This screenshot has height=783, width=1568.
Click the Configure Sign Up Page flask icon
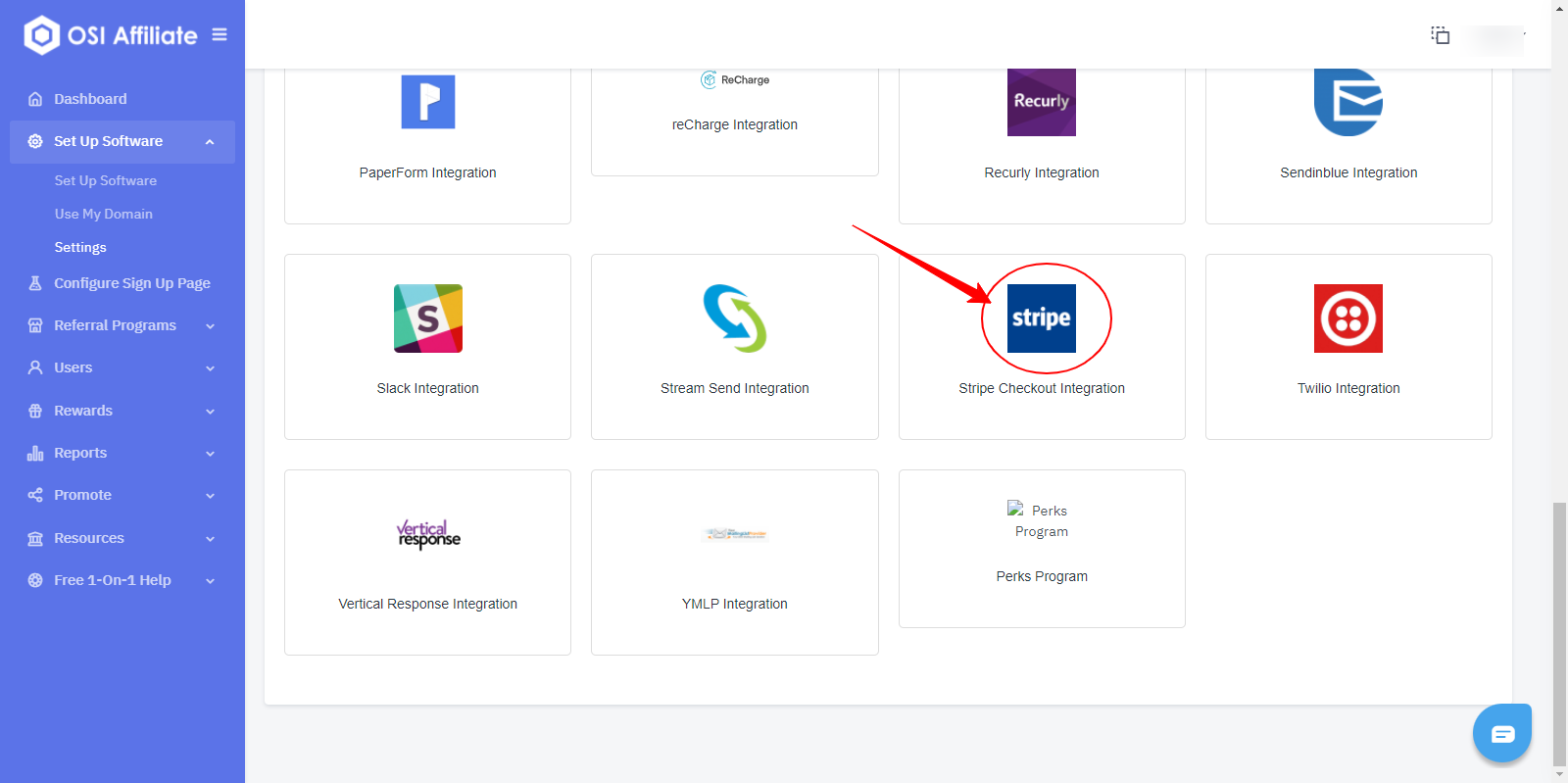[x=35, y=283]
